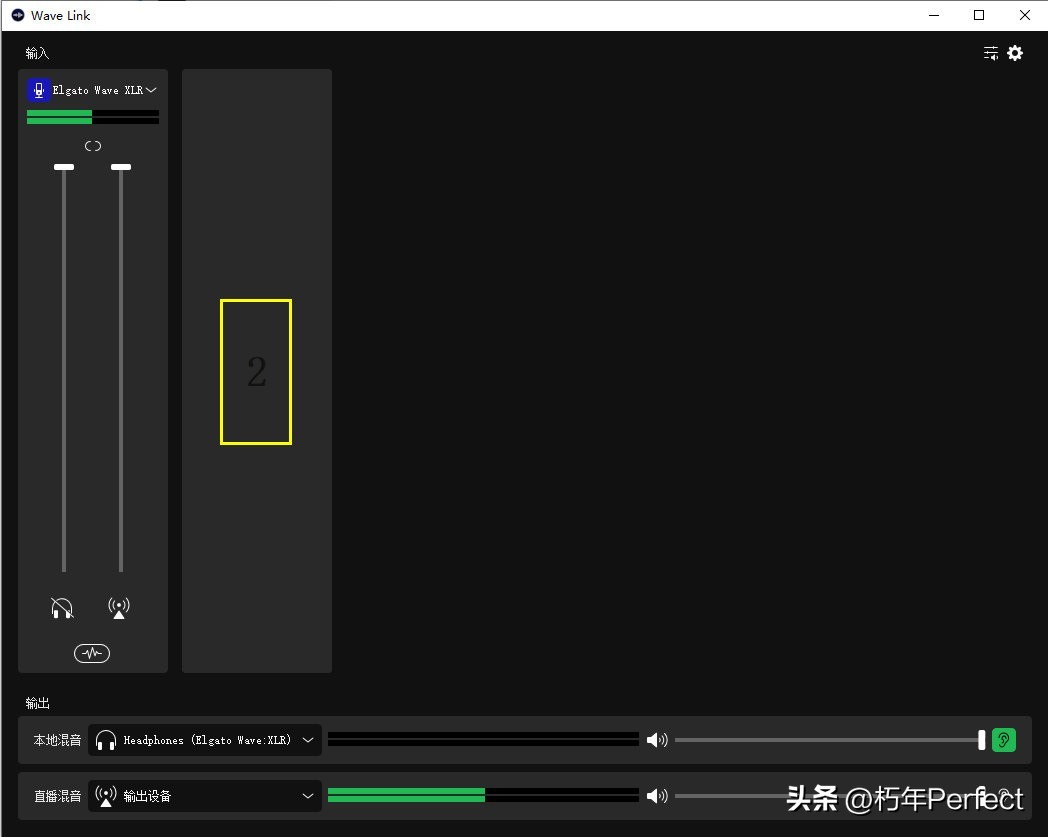Image resolution: width=1048 pixels, height=837 pixels.
Task: Minimize the Wave Link window
Action: (x=934, y=15)
